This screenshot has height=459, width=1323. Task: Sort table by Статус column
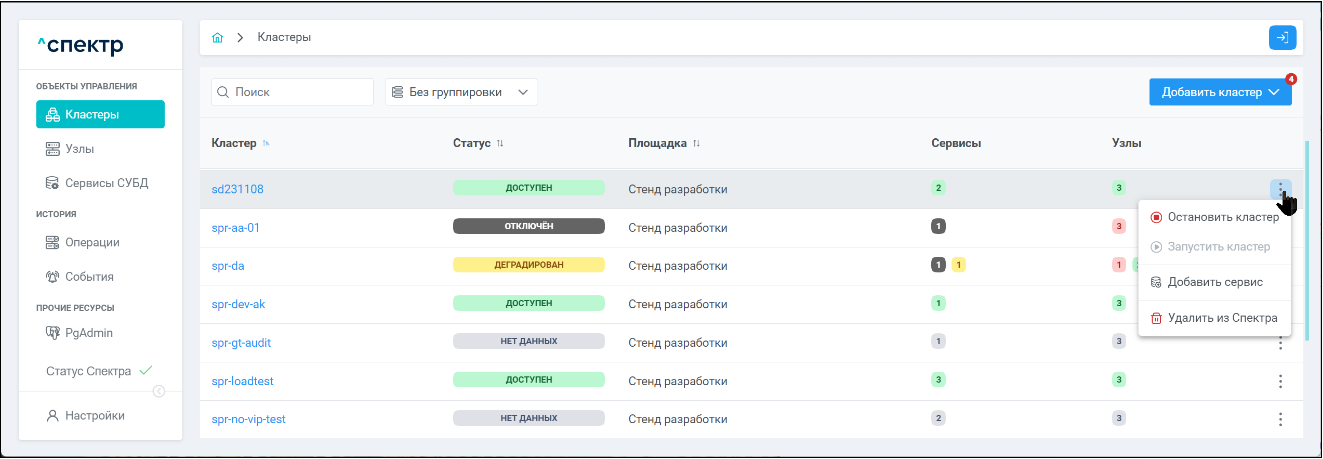coord(500,144)
